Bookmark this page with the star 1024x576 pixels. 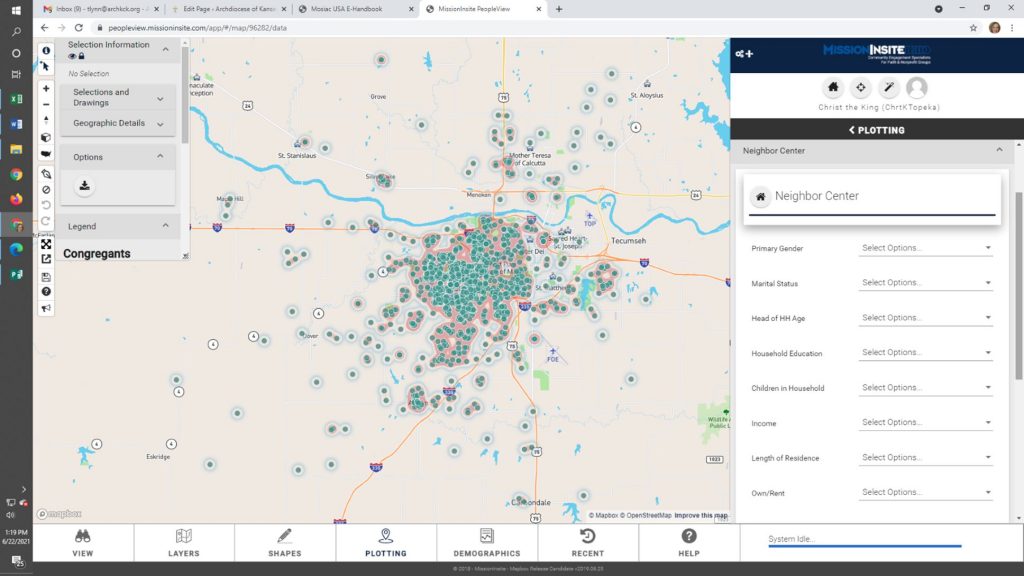pyautogui.click(x=973, y=28)
